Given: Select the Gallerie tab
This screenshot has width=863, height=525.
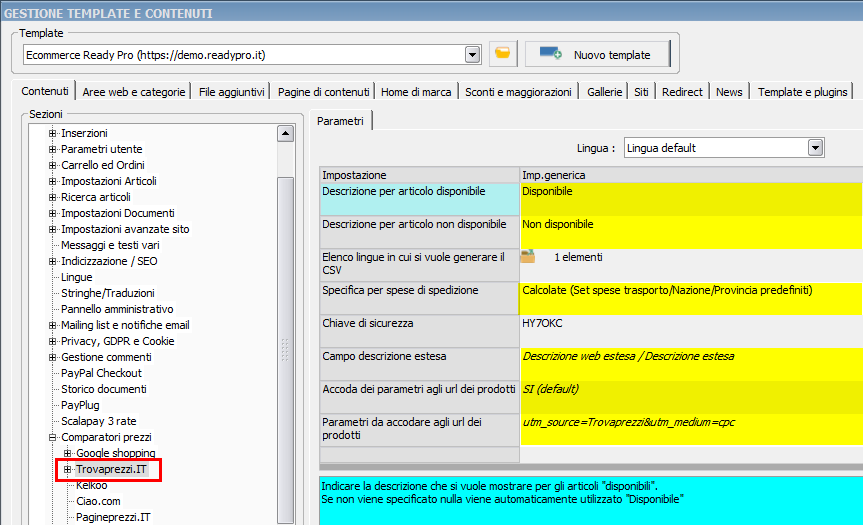Looking at the screenshot, I should (604, 92).
